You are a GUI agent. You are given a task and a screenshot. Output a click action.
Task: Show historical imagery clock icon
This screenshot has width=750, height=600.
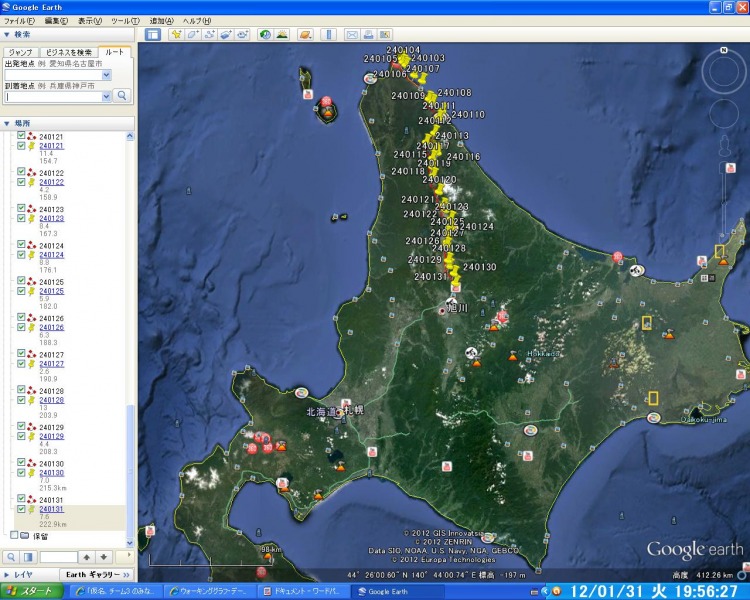[265, 34]
